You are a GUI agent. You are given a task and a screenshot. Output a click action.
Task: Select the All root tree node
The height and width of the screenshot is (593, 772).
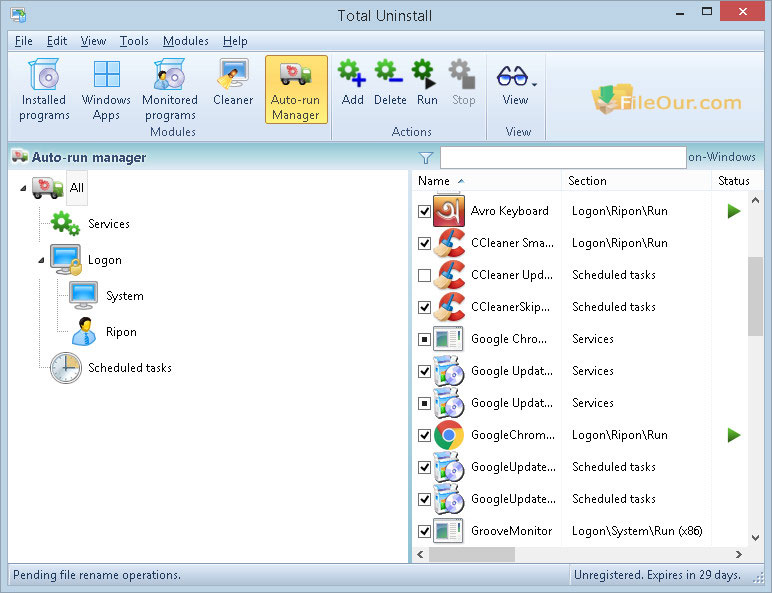tap(77, 188)
